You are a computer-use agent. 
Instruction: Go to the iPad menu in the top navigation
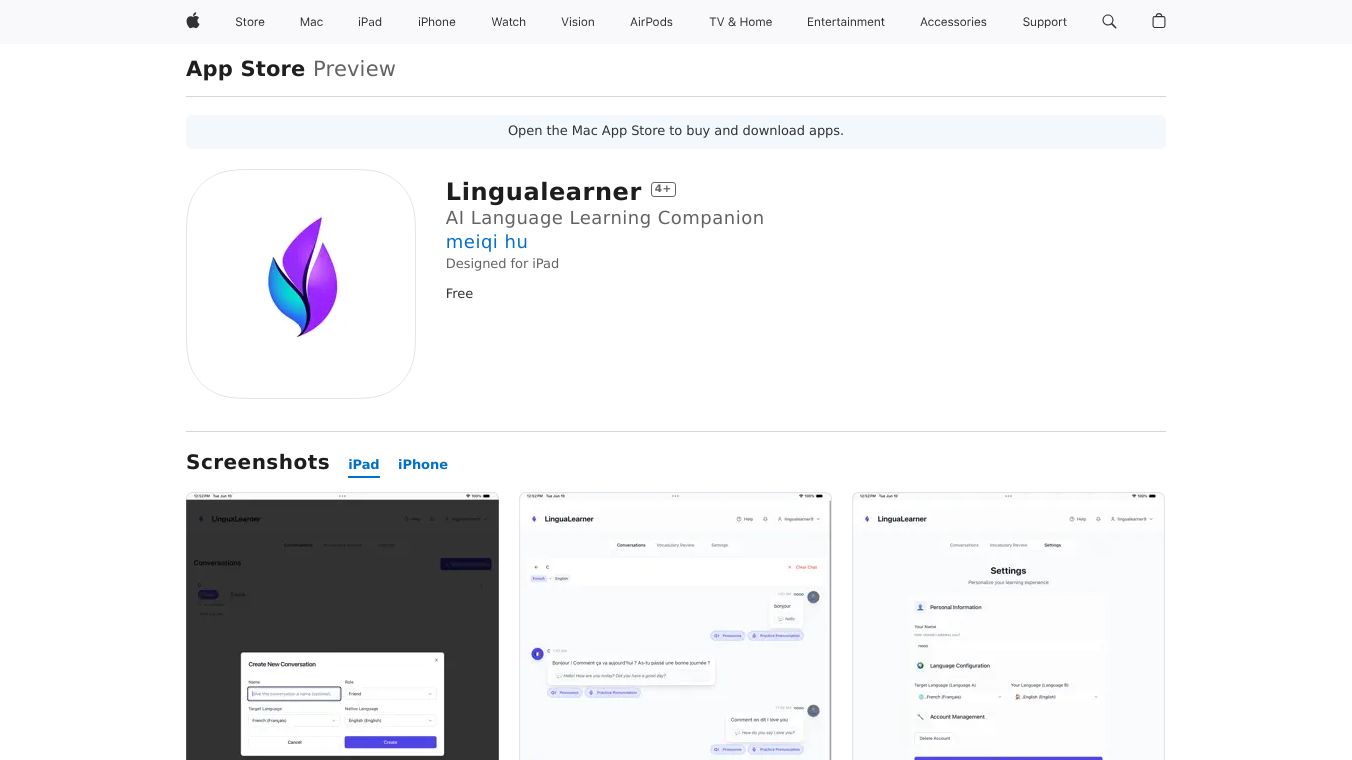370,22
